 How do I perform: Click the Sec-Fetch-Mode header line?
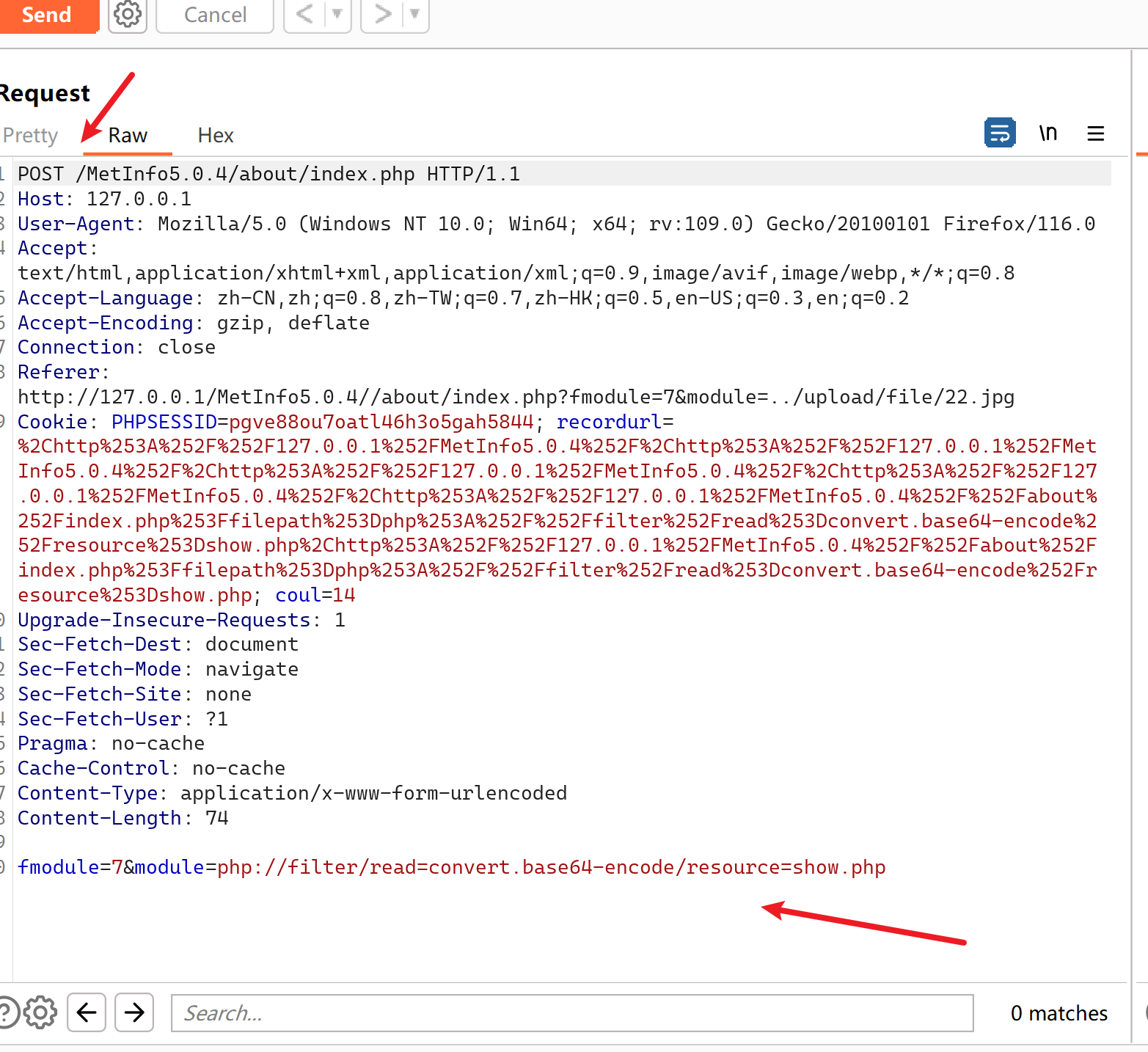[158, 669]
